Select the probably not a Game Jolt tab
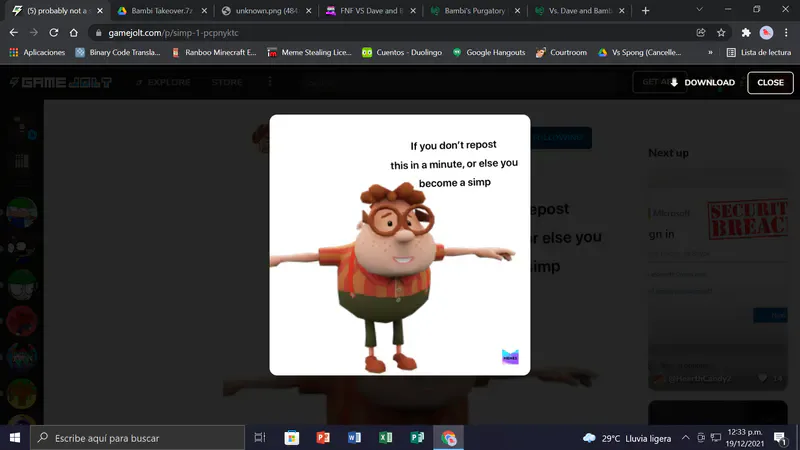 56,11
